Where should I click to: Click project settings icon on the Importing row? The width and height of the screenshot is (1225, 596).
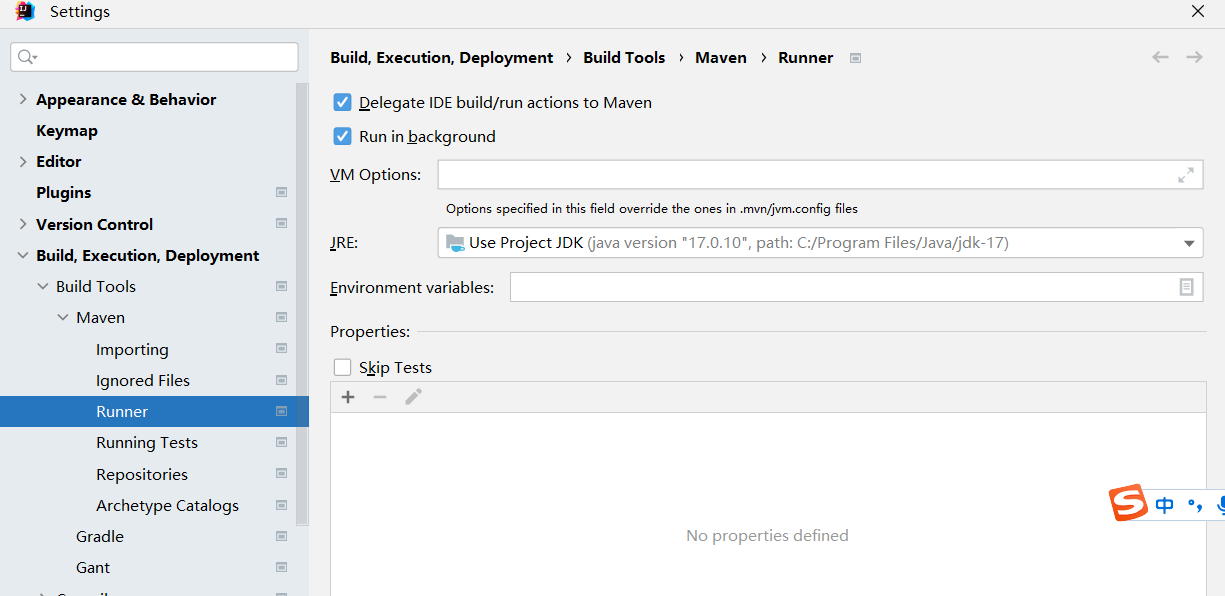point(281,349)
